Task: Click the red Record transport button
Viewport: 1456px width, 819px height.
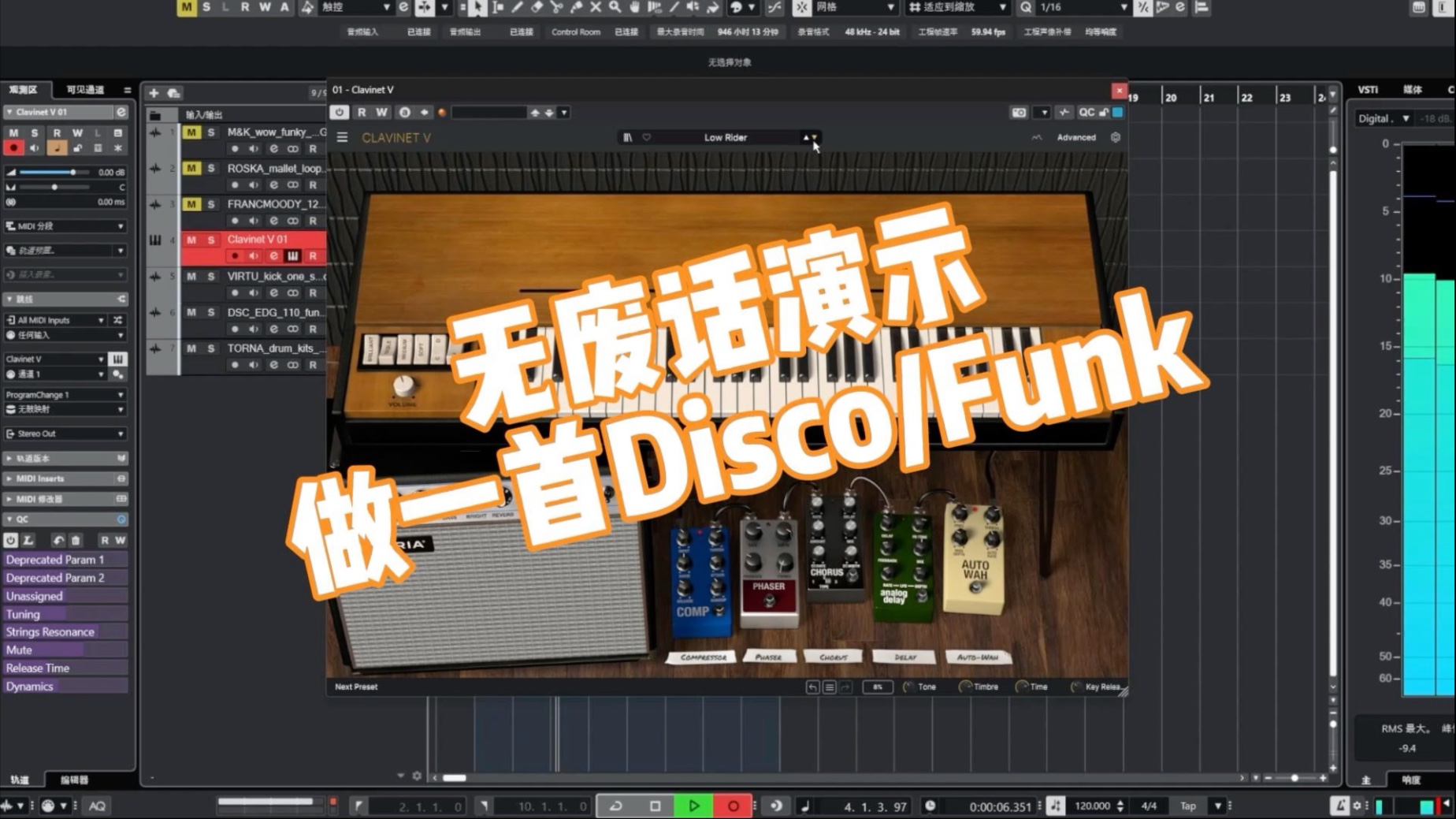Action: (x=733, y=806)
